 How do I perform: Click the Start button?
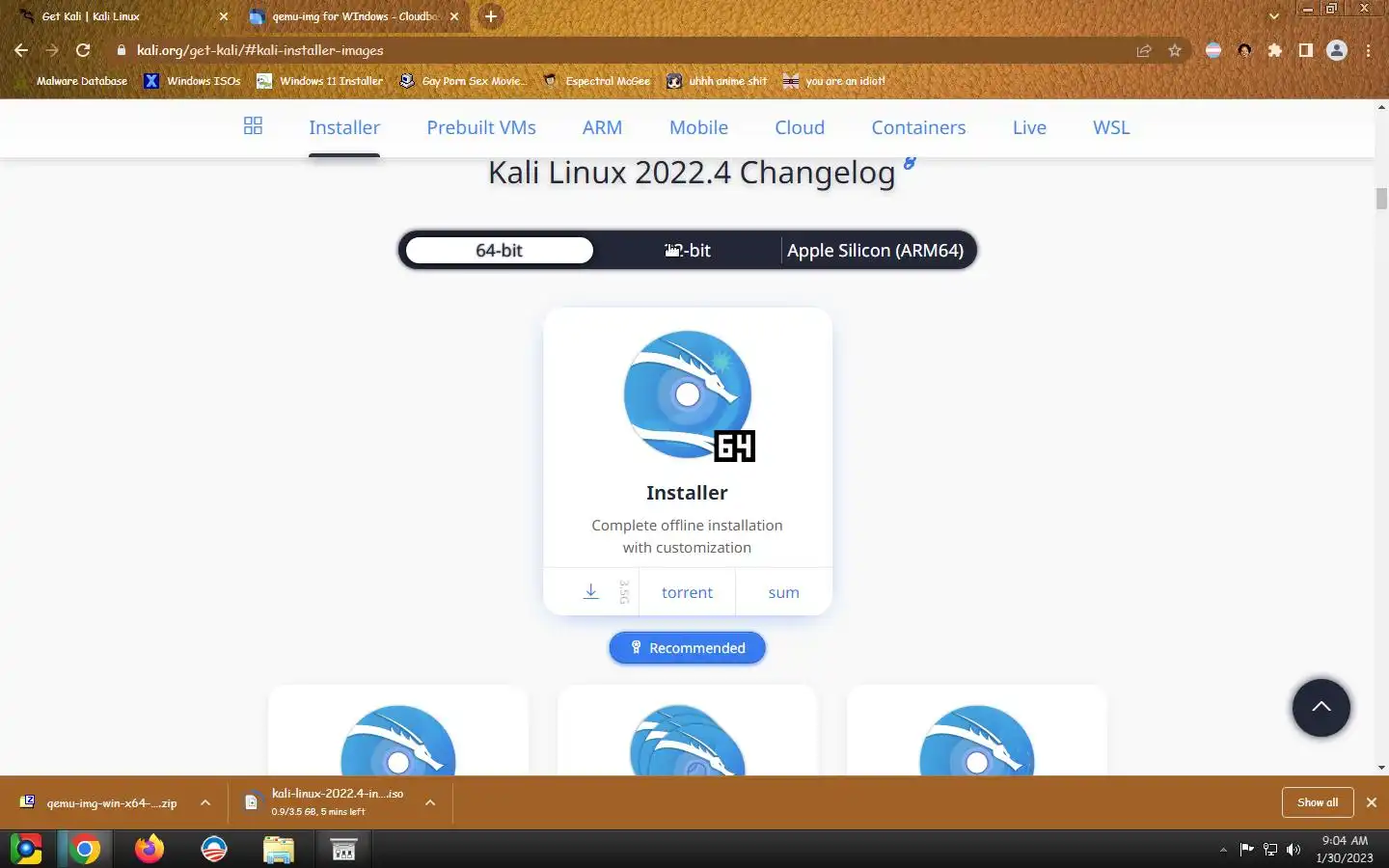click(x=26, y=849)
